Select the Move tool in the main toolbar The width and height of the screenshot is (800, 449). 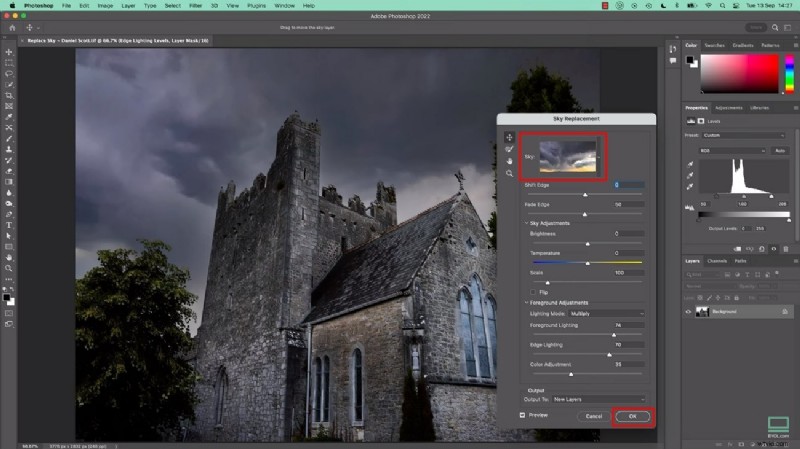pyautogui.click(x=9, y=52)
